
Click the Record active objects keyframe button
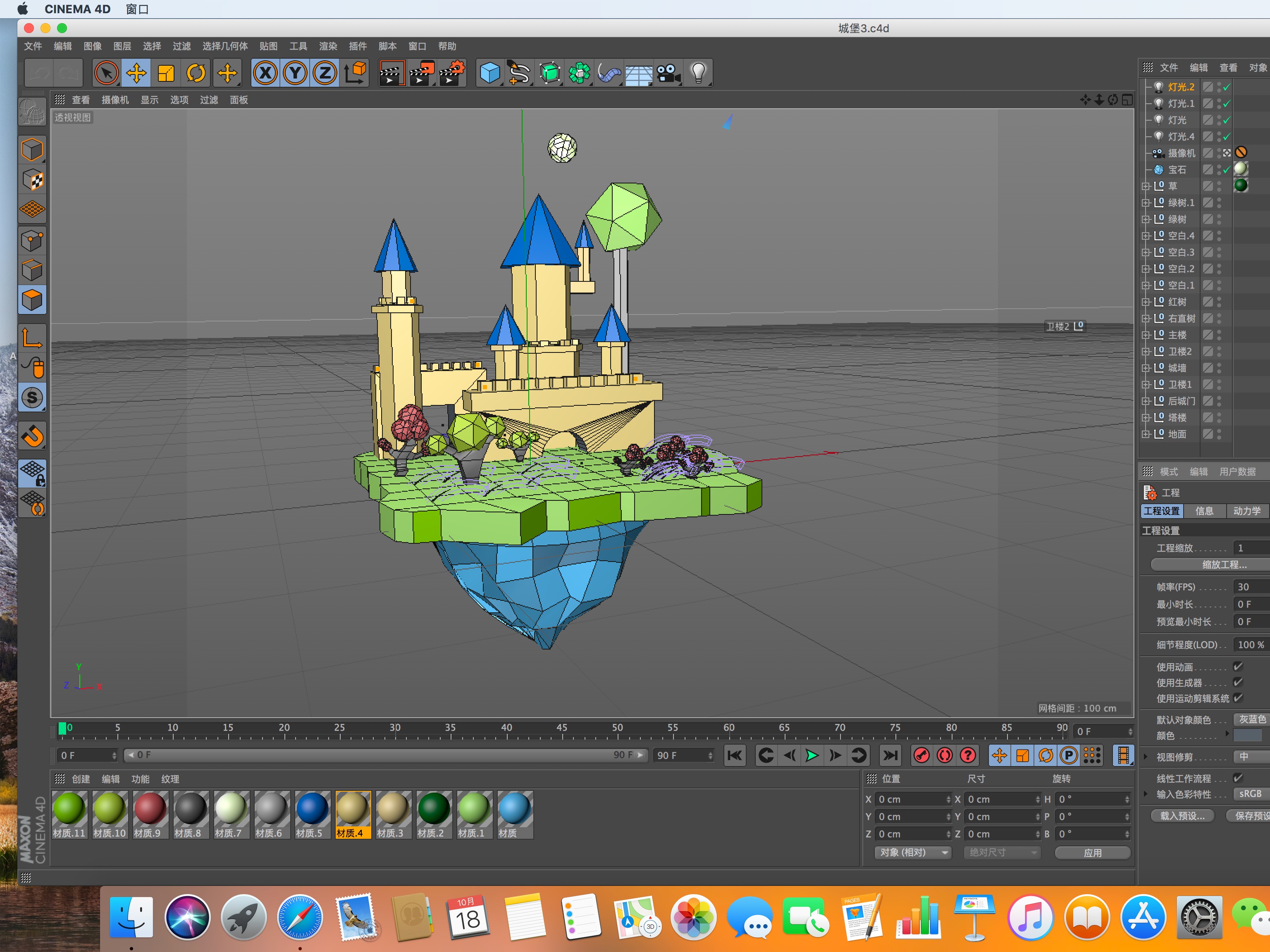pos(921,755)
